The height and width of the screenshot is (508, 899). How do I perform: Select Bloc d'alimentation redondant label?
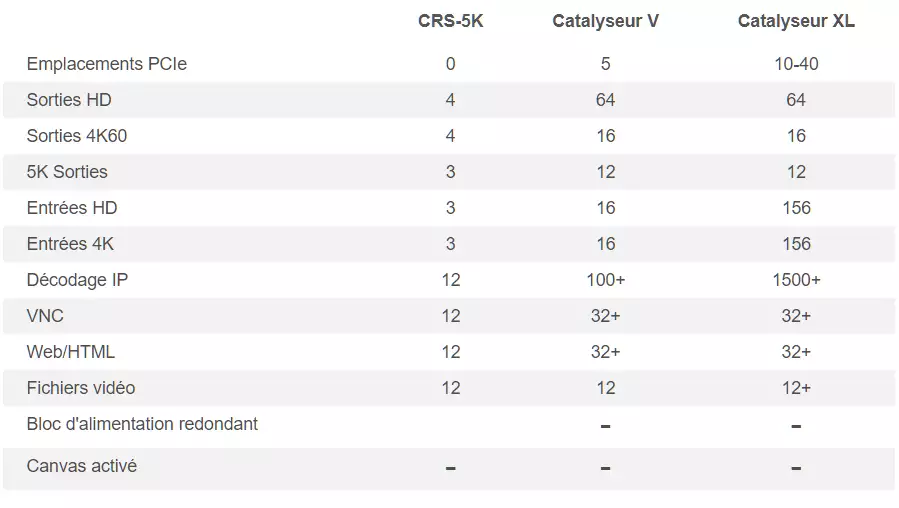(142, 424)
